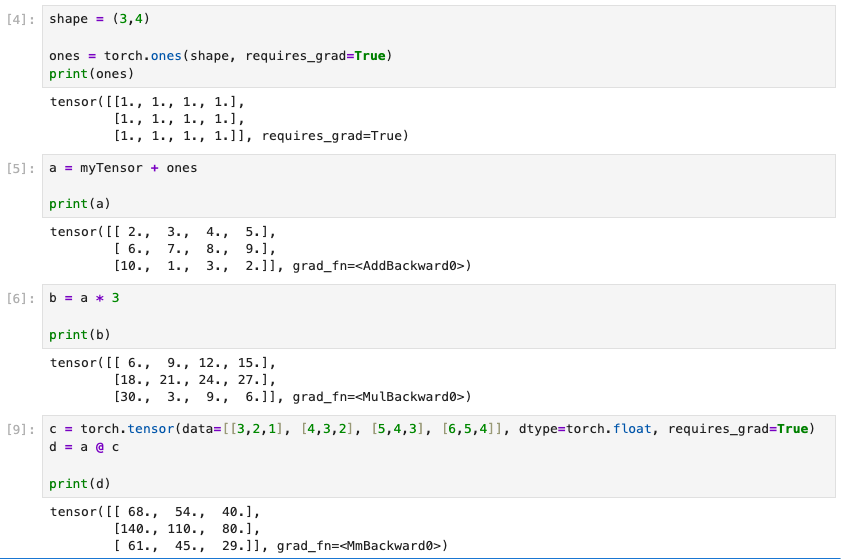Click the AddBackward0 output tensor

tap(260, 249)
